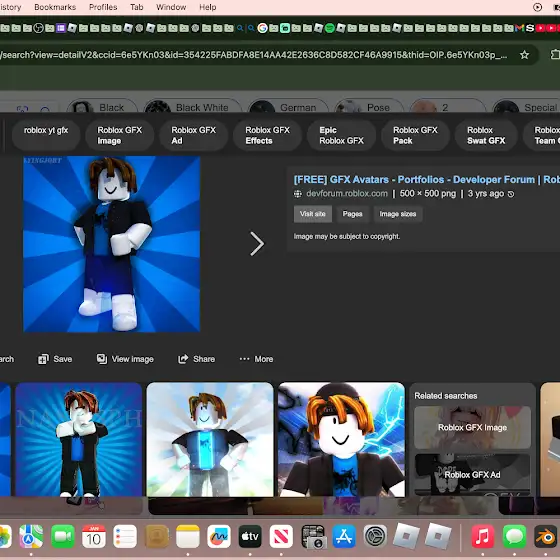Select the roblox yt gfx suggestion chip
560x560 pixels.
[46, 135]
